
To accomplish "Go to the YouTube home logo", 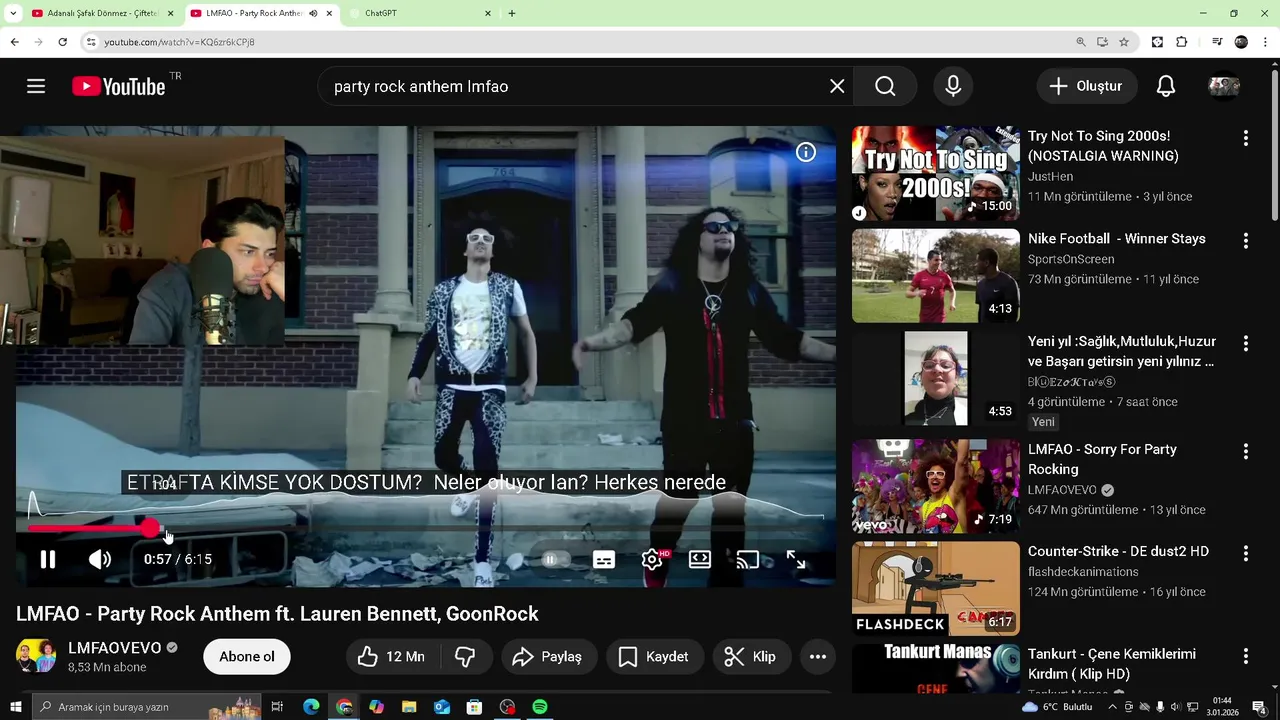I will [x=119, y=87].
